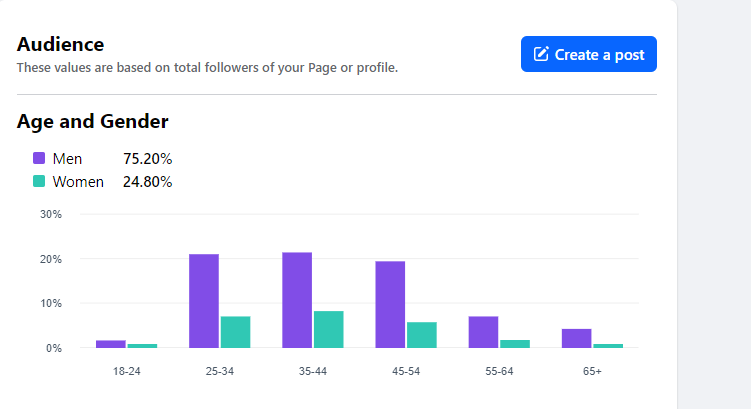
Task: Click the teal women bar for 45-54
Action: tap(422, 335)
